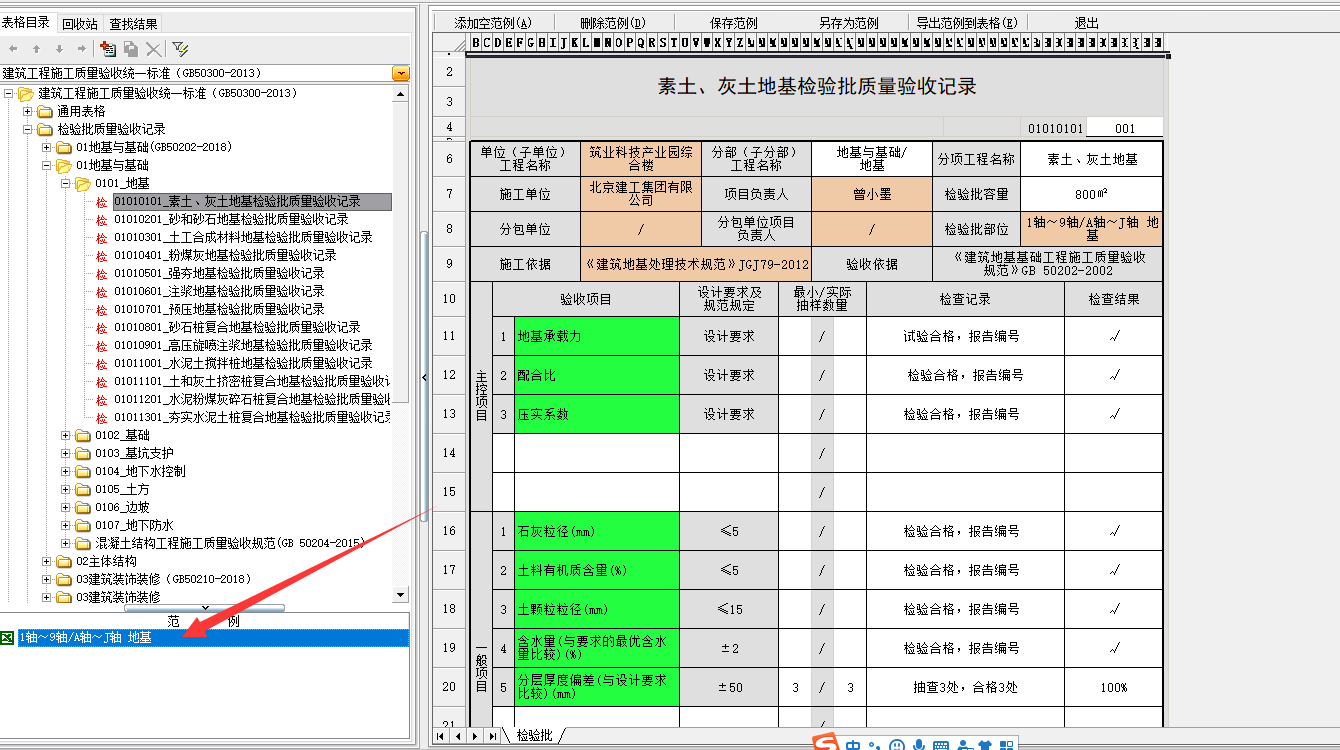1340x750 pixels.
Task: Expand the 通用表格 folder
Action: point(28,111)
